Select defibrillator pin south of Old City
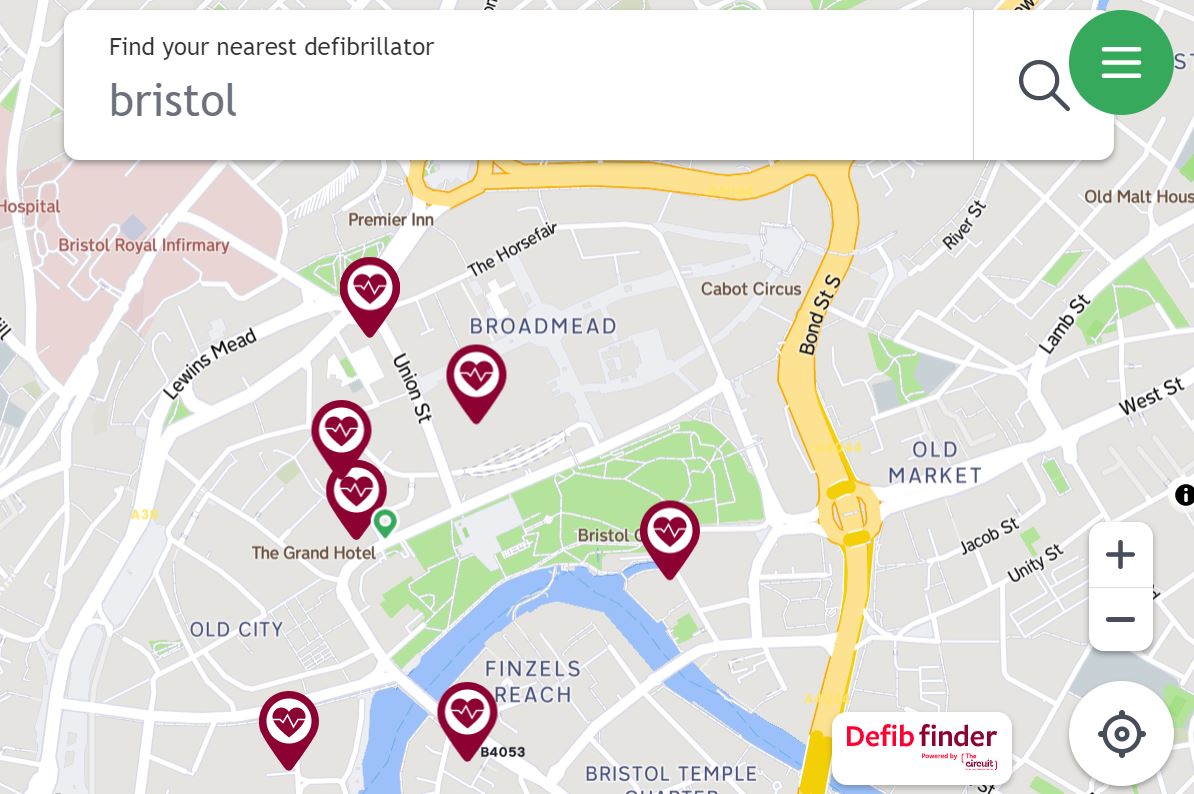The image size is (1194, 794). [x=289, y=729]
